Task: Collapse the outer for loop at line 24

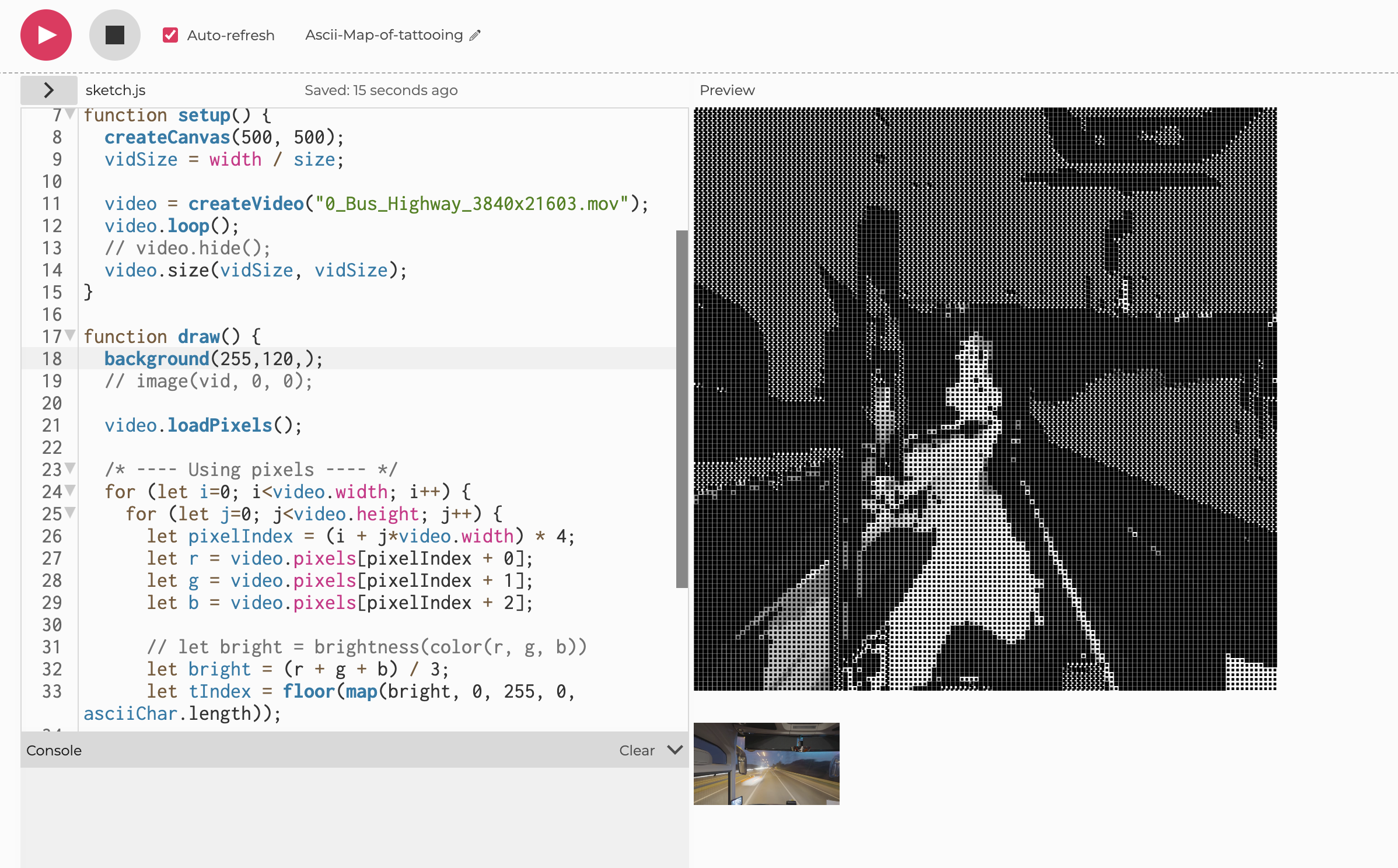Action: coord(71,490)
